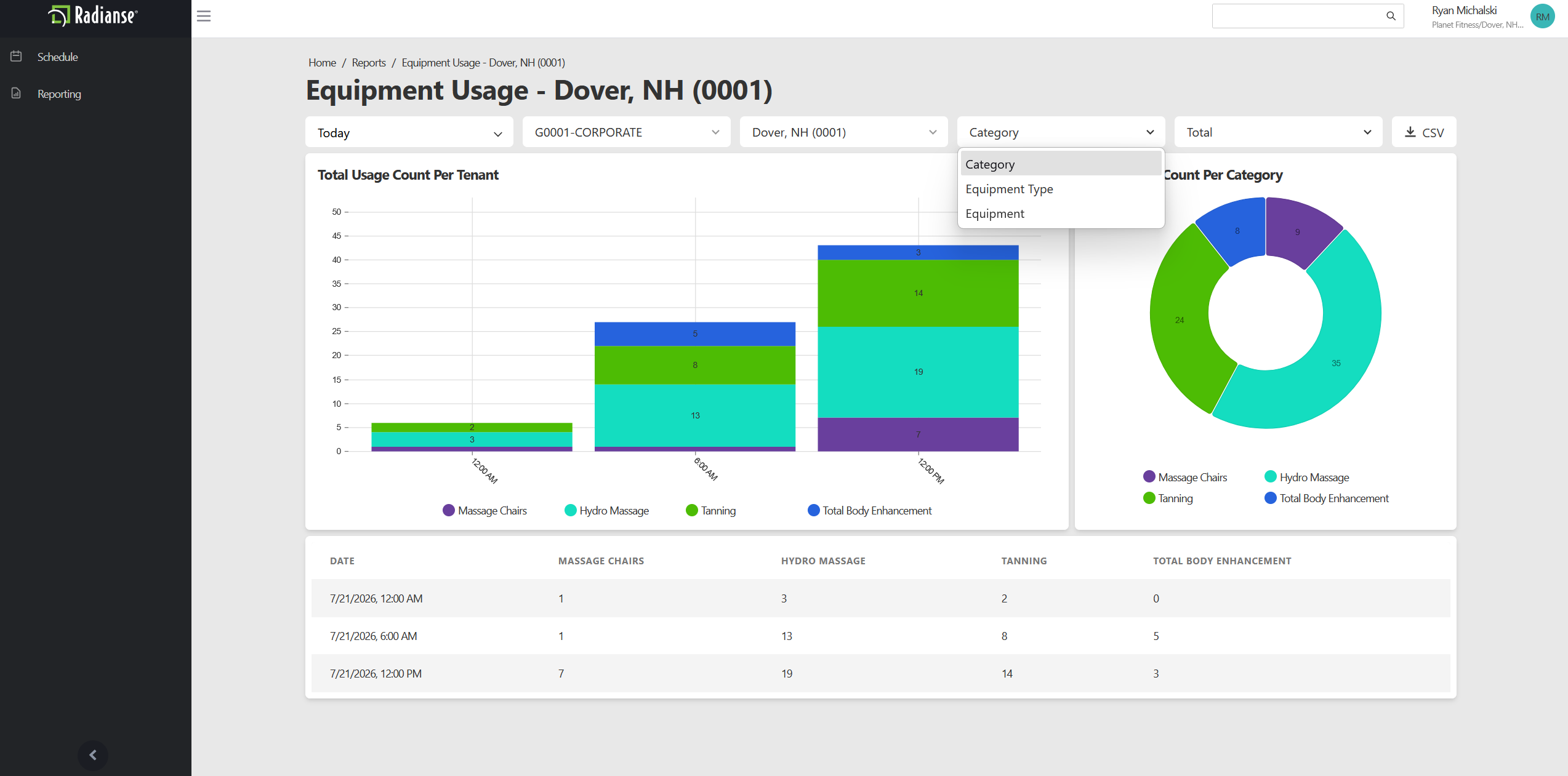This screenshot has height=776, width=1568.
Task: Expand the Total dropdown
Action: pyautogui.click(x=1279, y=132)
